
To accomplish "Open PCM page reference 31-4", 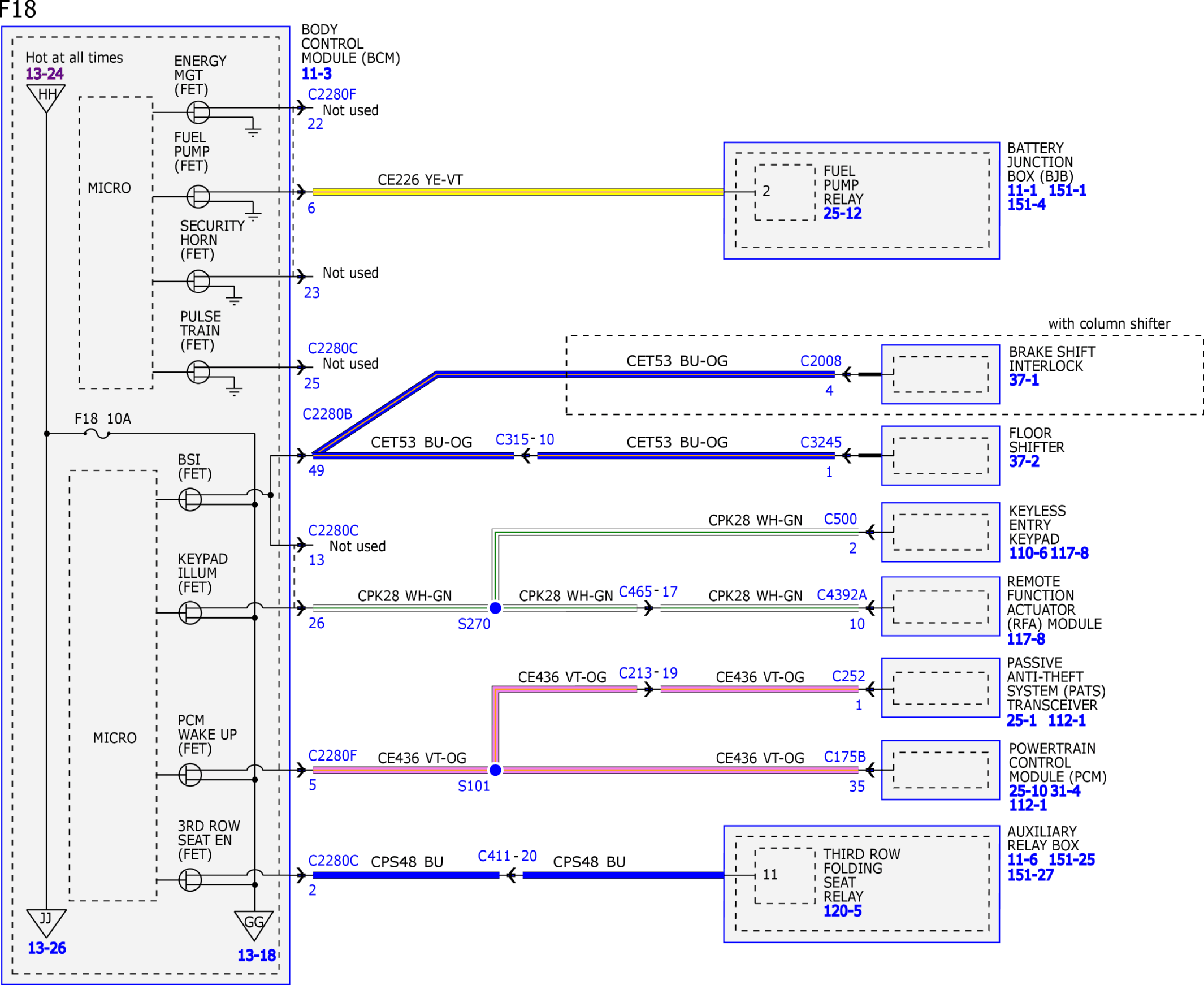I will tap(1065, 790).
